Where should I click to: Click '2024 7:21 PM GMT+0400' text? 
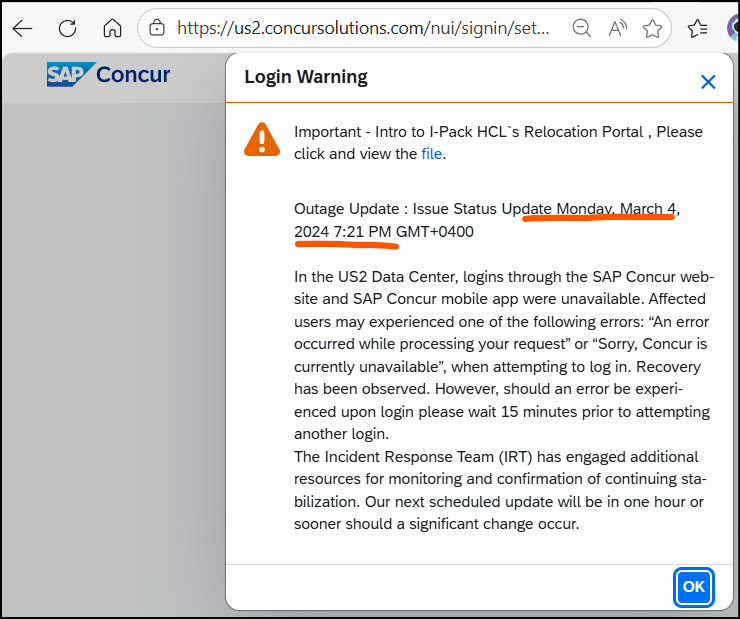pos(384,232)
